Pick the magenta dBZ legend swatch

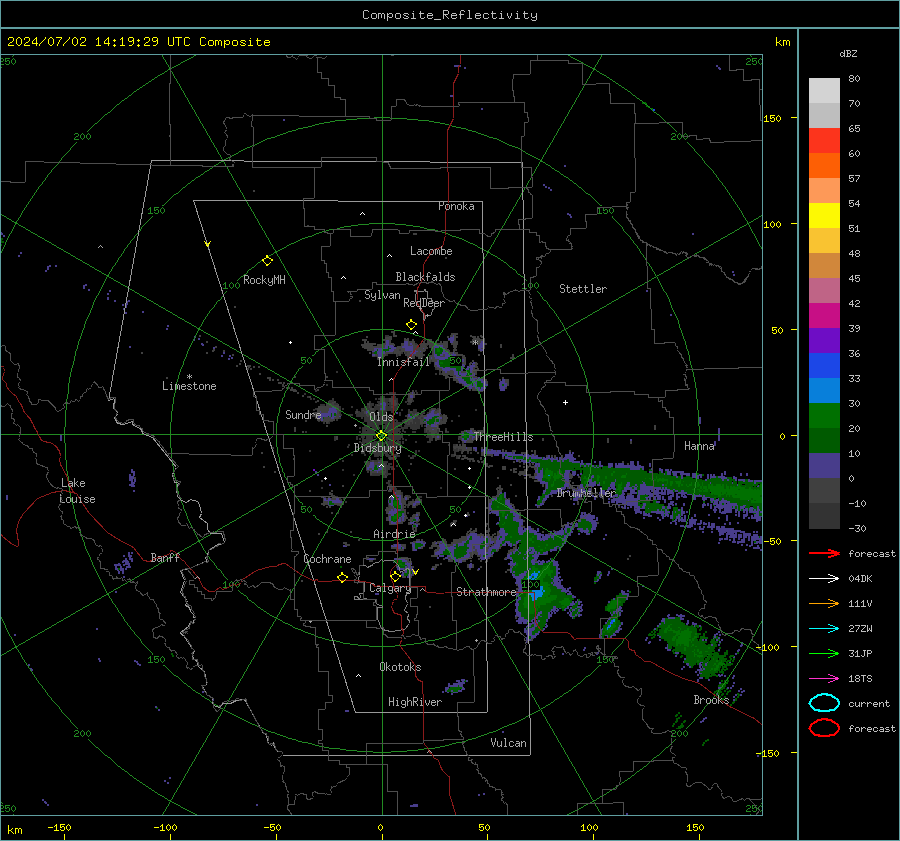coord(824,315)
